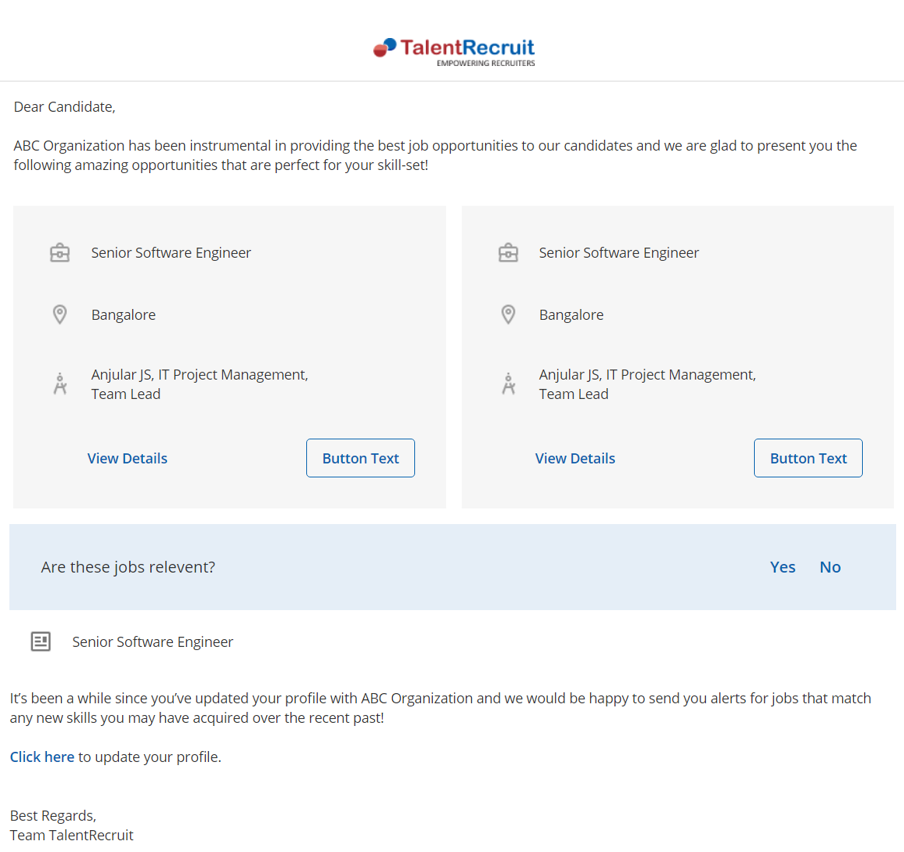
Task: Click the Bangalore location in left card
Action: [x=123, y=315]
